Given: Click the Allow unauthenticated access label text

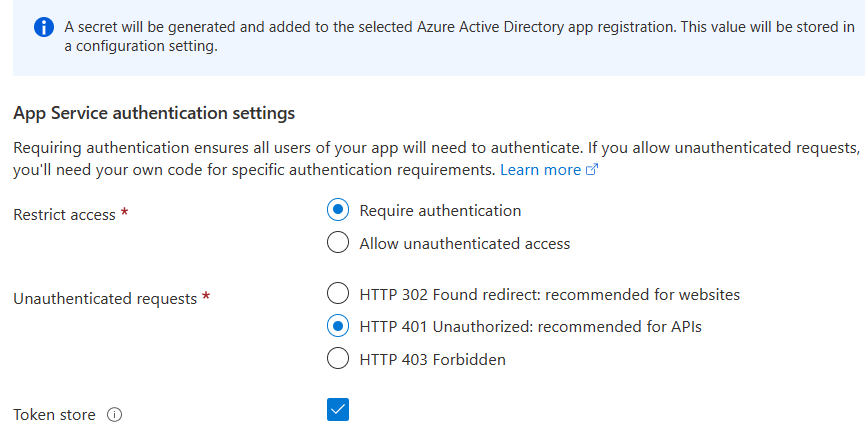Looking at the screenshot, I should pos(465,243).
